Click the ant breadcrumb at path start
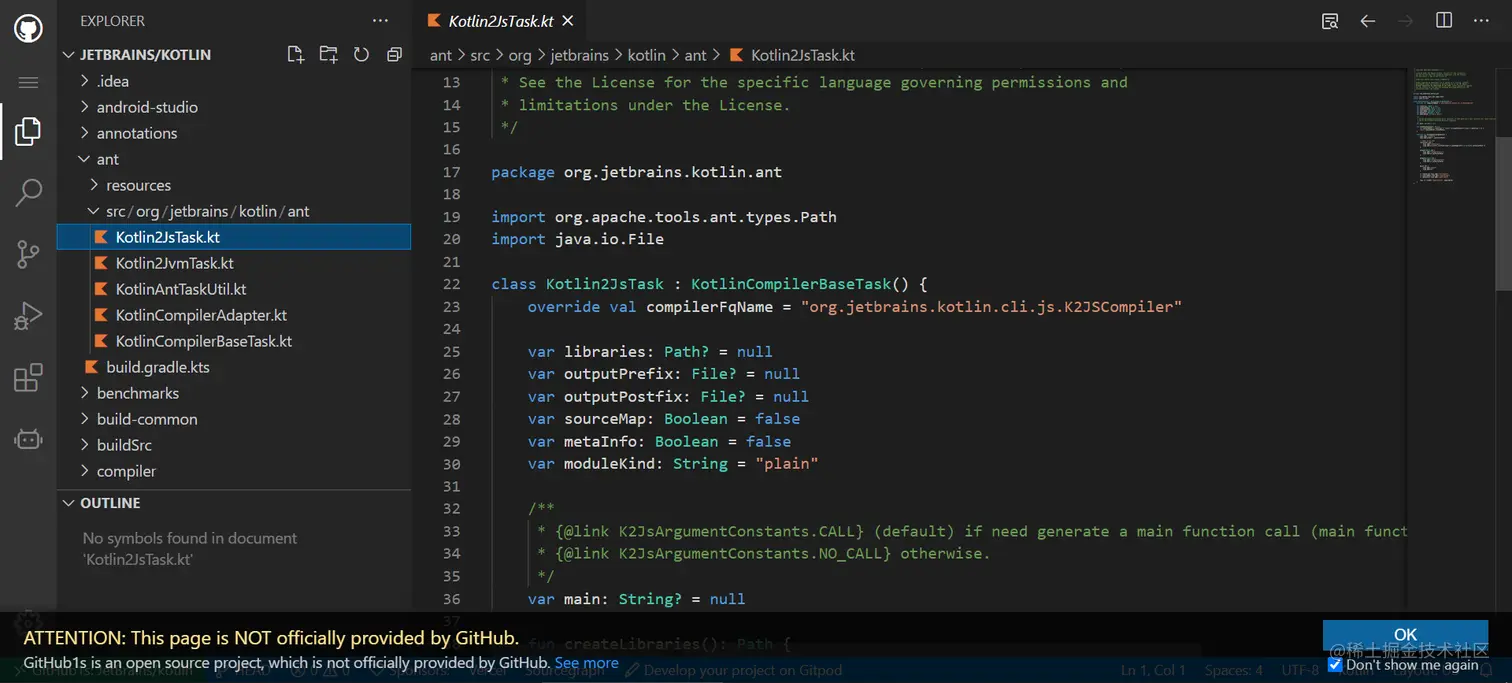Screen dimensions: 1512x683 coord(441,55)
